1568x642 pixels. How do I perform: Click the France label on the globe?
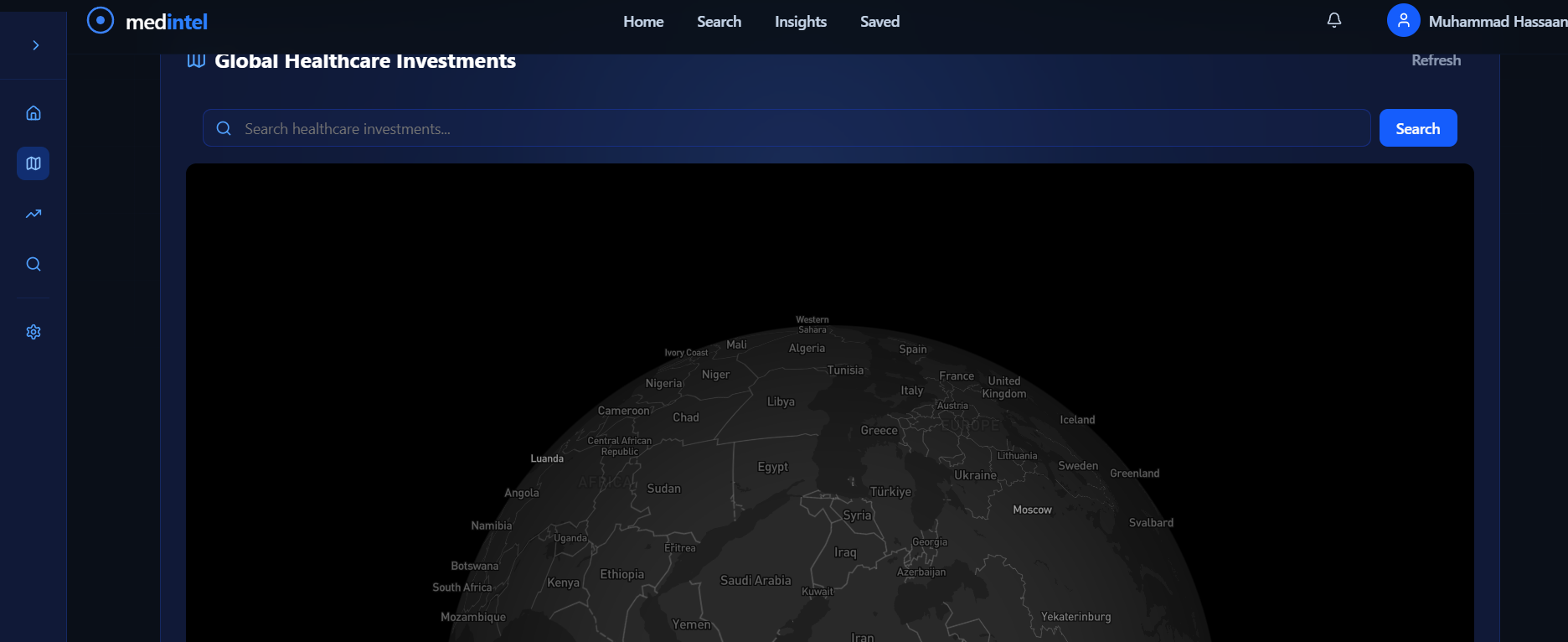(957, 376)
